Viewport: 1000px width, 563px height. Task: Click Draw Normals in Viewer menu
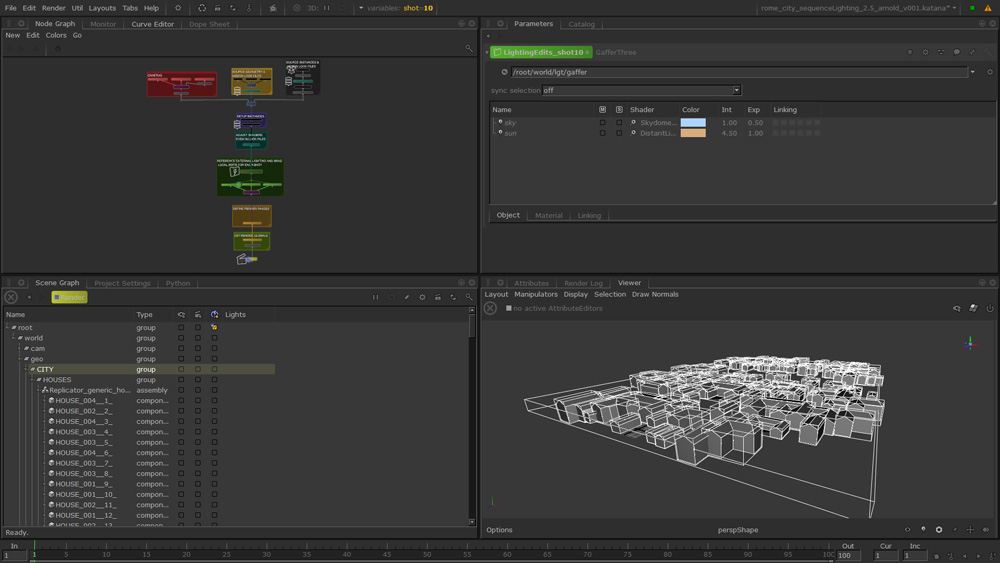655,294
